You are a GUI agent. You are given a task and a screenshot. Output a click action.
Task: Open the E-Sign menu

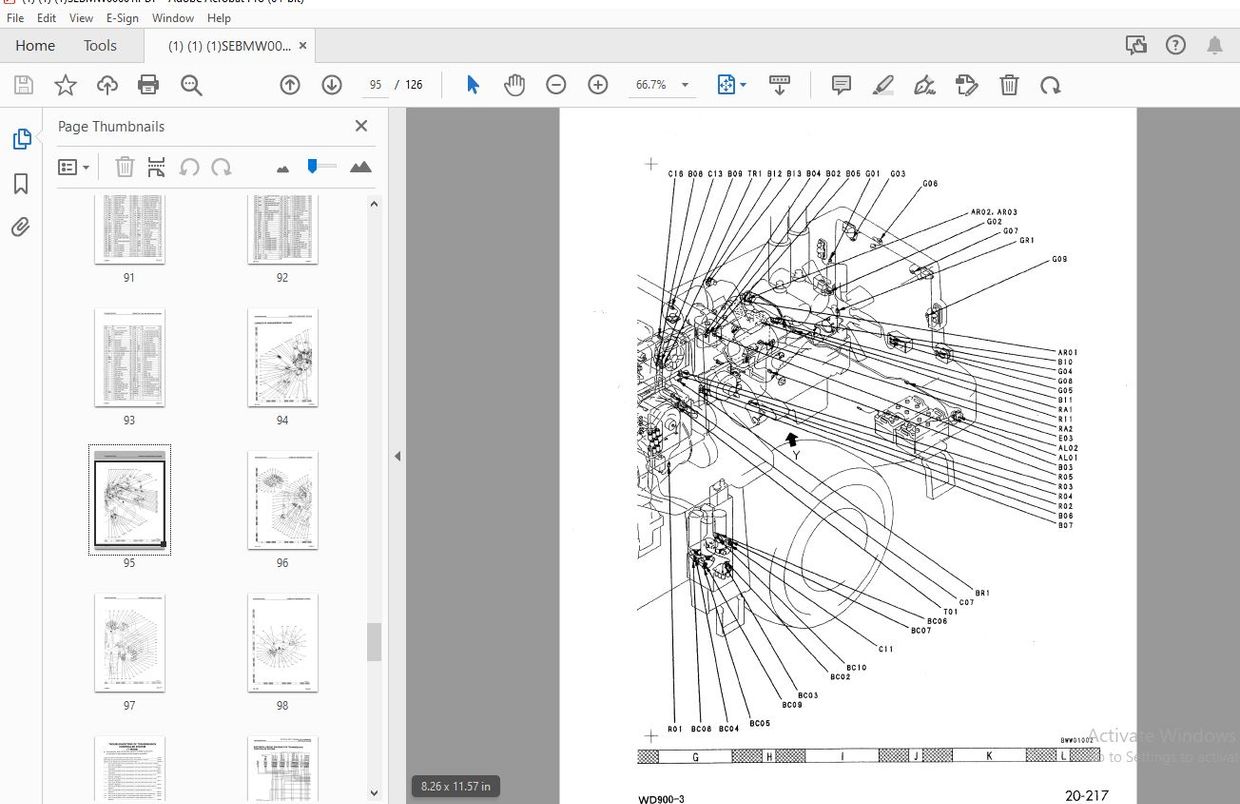(122, 18)
